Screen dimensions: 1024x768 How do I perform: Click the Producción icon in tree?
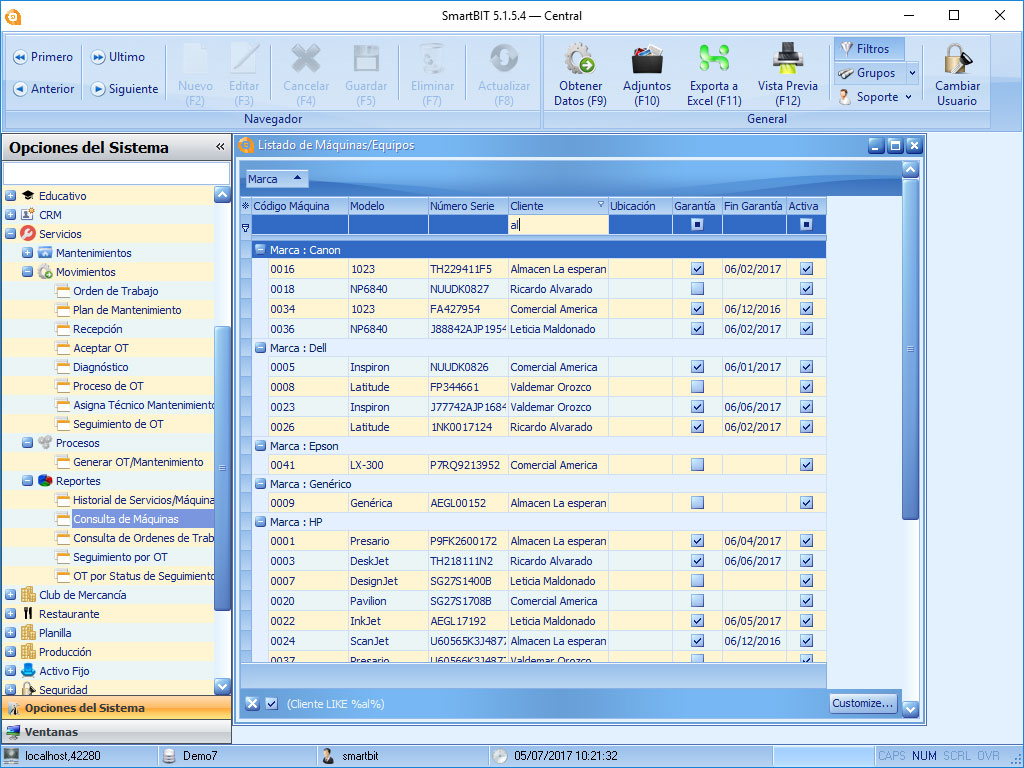coord(28,651)
